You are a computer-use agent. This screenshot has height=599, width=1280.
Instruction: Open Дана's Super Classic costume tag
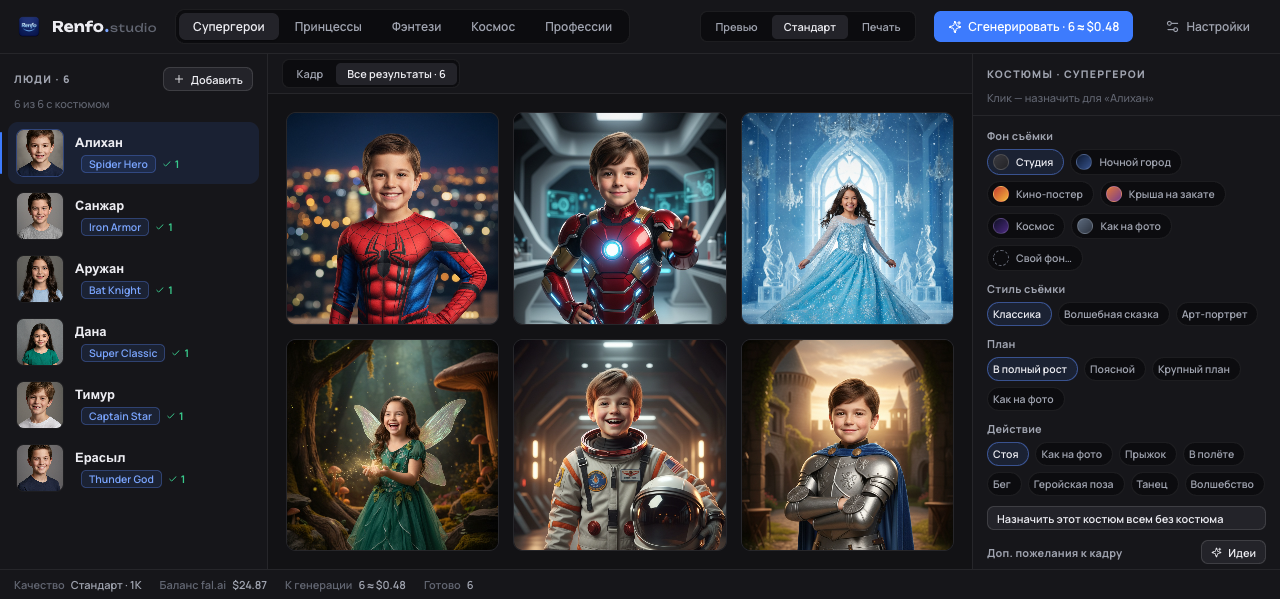tap(123, 353)
